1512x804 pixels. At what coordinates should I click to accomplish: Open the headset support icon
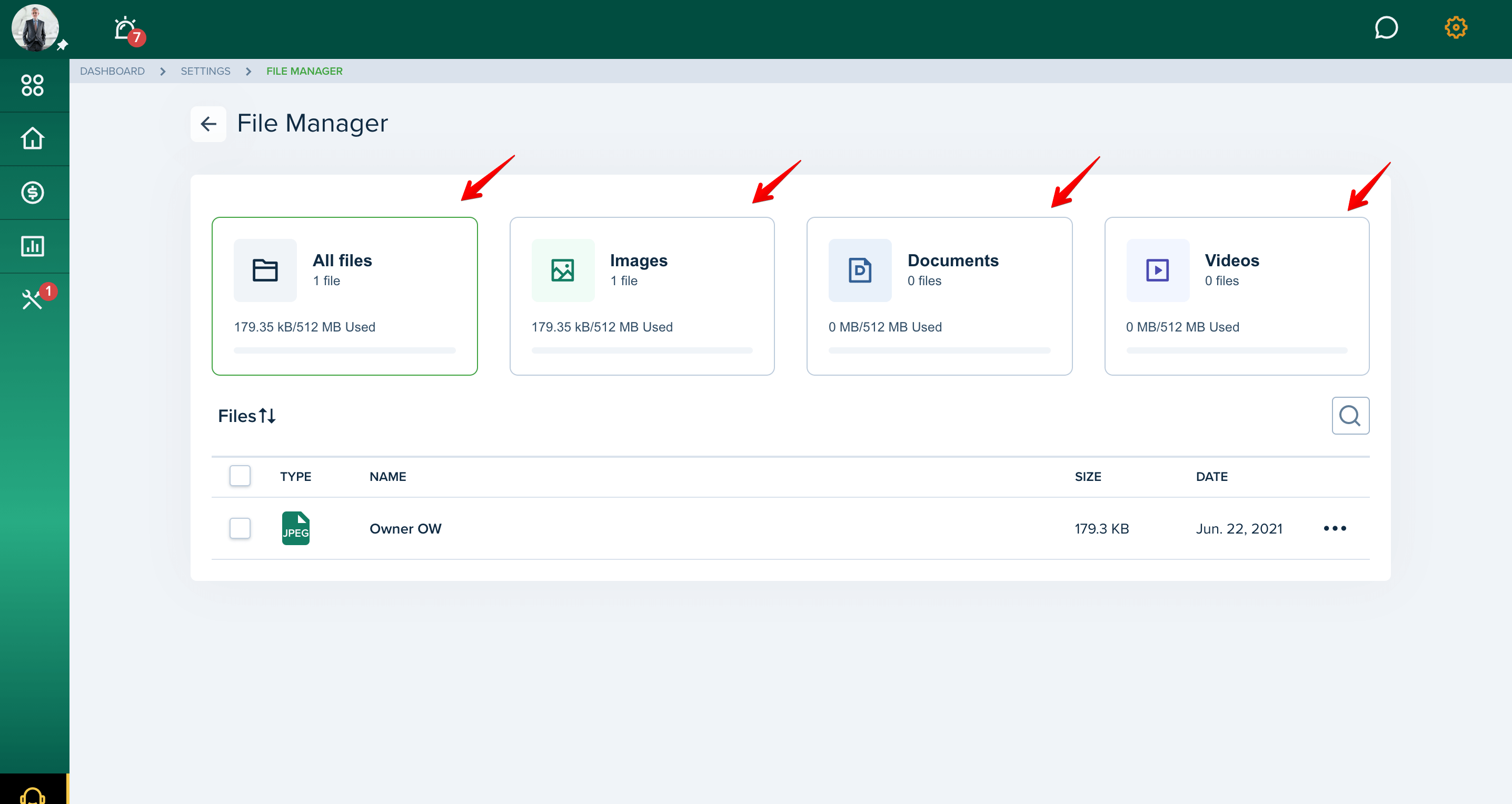(32, 795)
